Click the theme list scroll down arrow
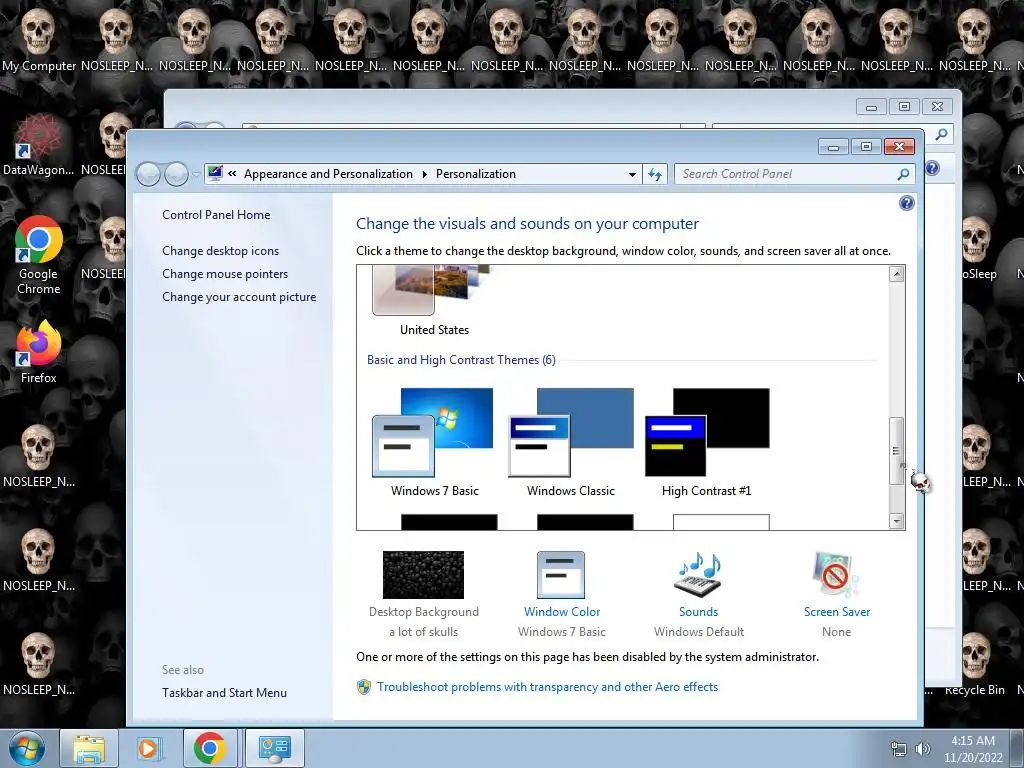 coord(897,520)
